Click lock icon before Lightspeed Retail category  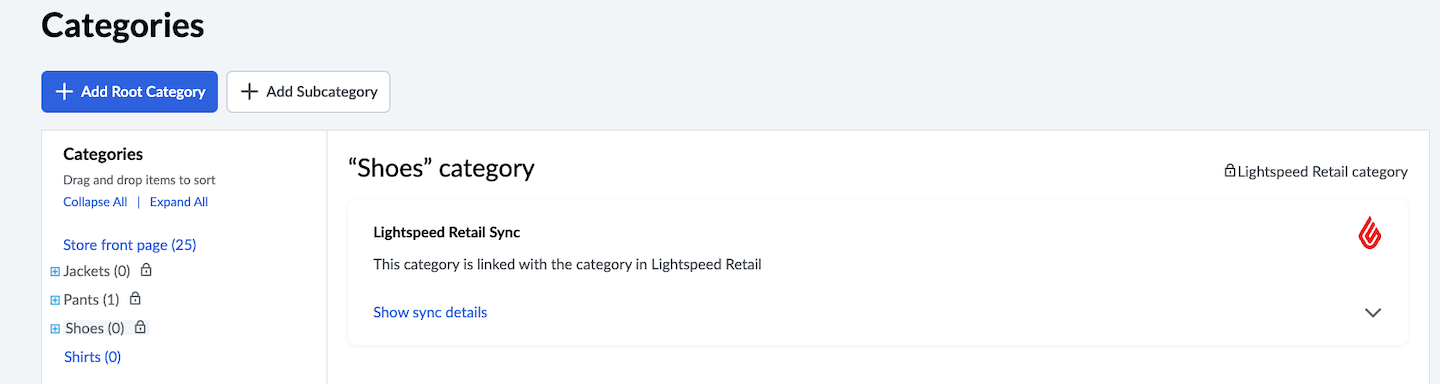point(1230,171)
